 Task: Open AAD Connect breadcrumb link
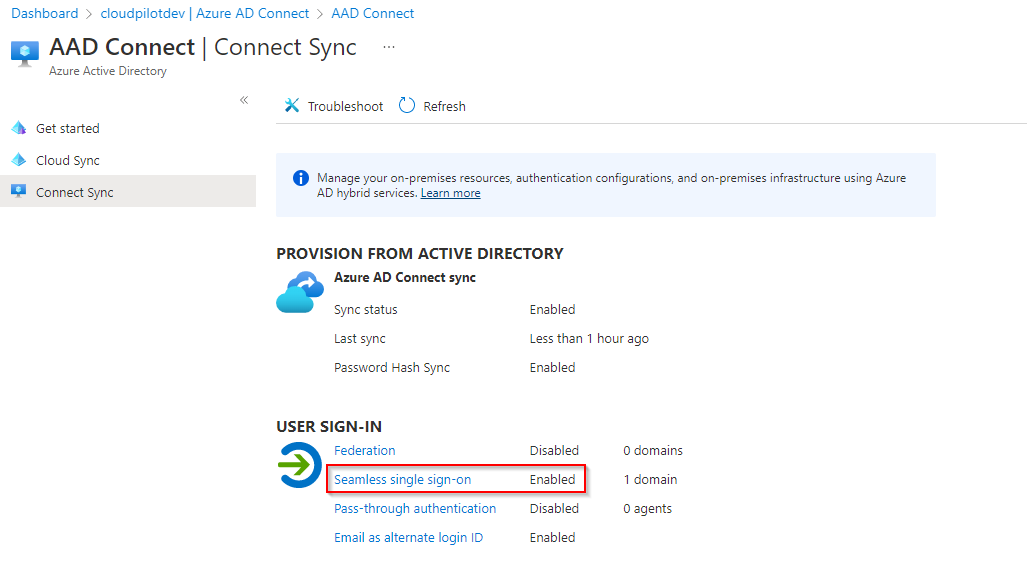[373, 13]
